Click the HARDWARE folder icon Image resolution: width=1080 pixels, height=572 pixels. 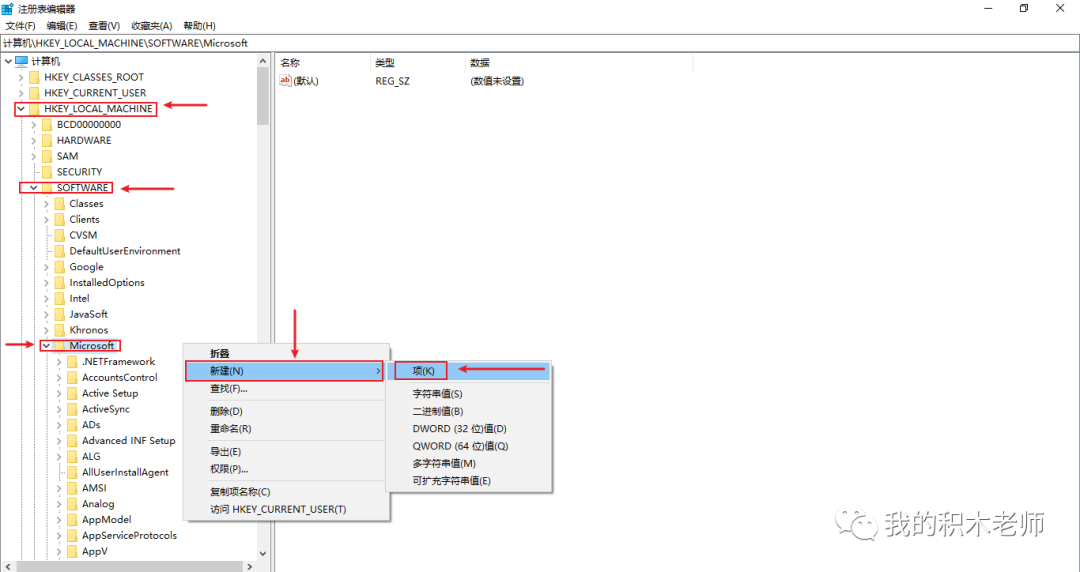47,141
